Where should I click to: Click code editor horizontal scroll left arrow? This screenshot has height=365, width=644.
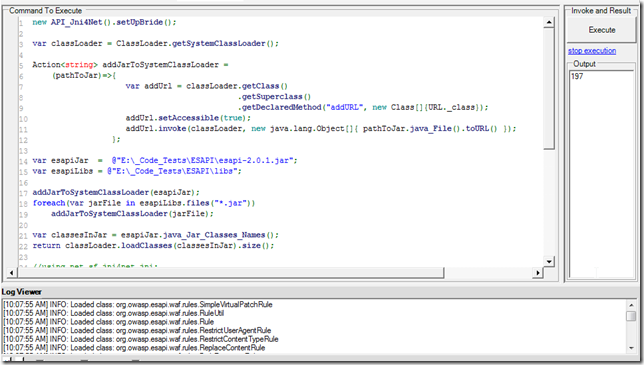[12, 273]
